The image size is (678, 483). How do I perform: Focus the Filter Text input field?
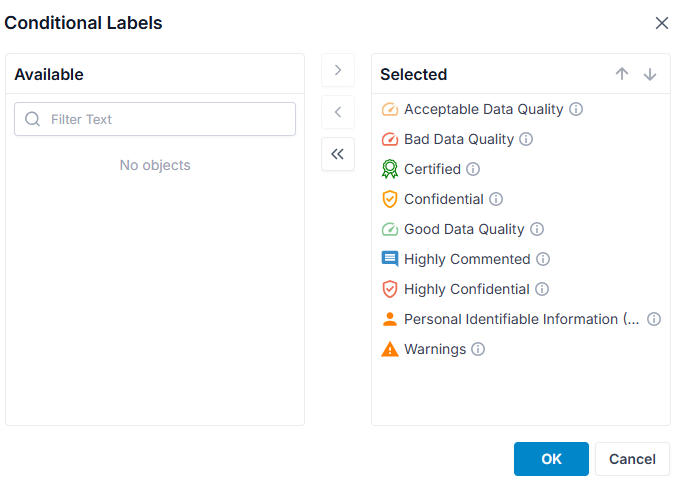pyautogui.click(x=155, y=119)
